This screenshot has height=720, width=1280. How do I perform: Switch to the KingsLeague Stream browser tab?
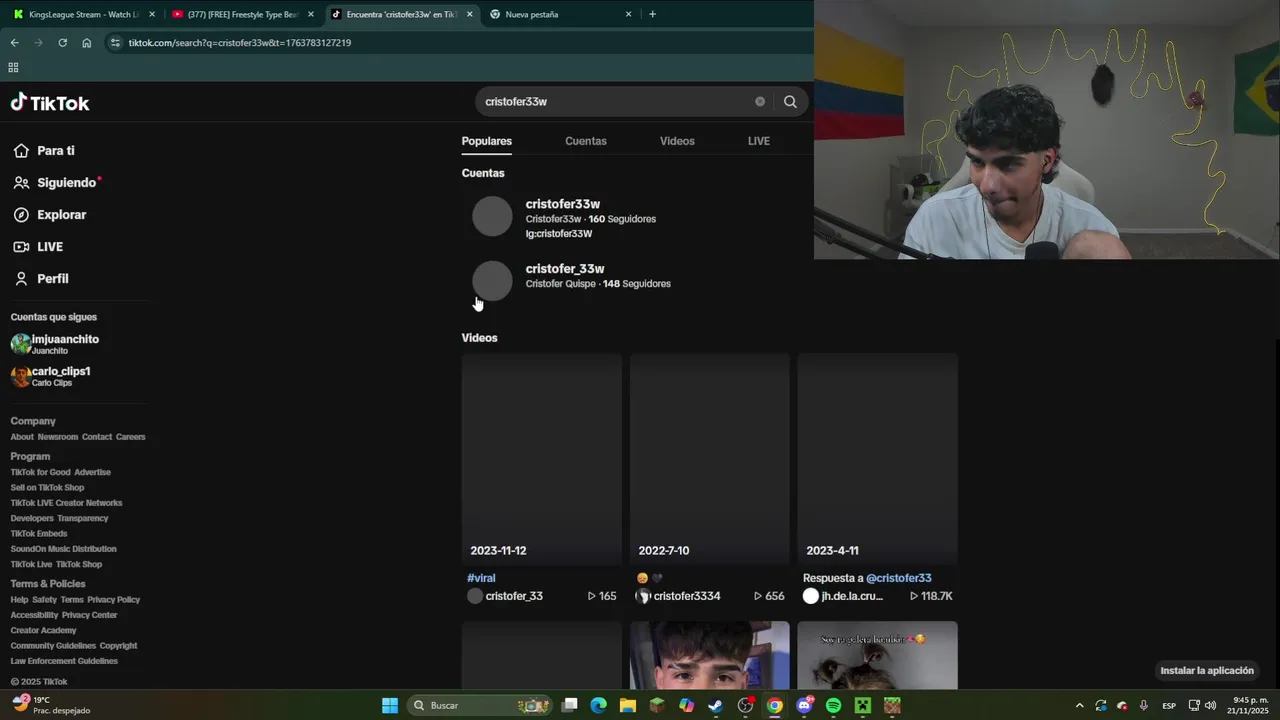click(84, 14)
